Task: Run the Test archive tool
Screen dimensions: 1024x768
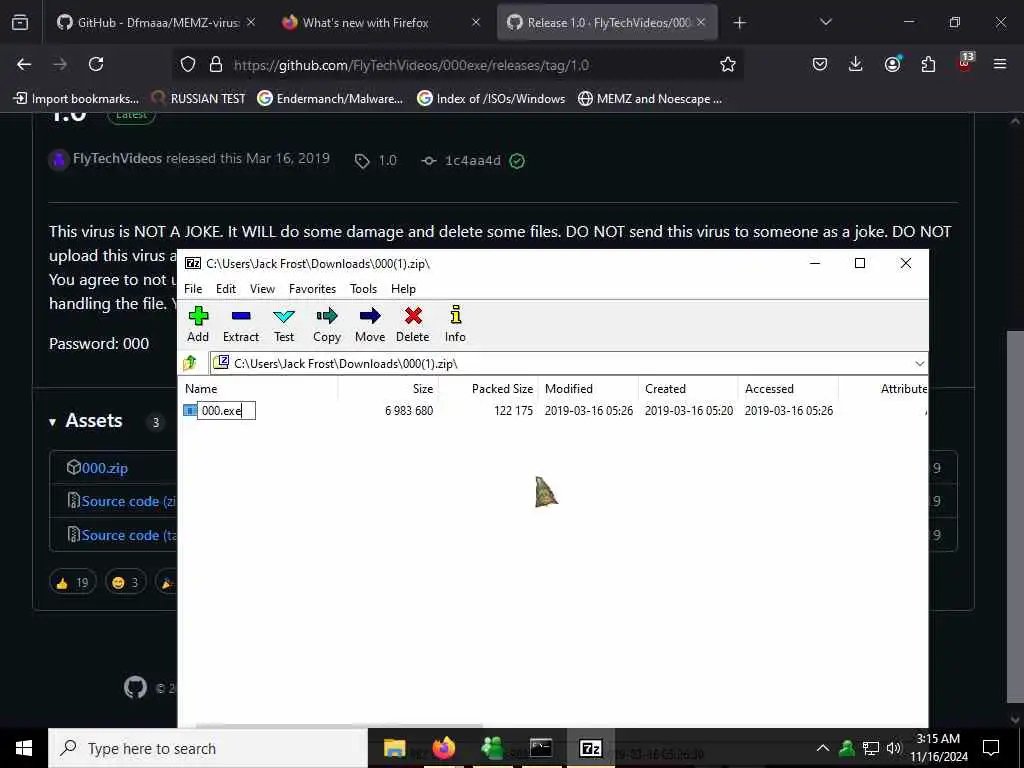Action: 284,325
